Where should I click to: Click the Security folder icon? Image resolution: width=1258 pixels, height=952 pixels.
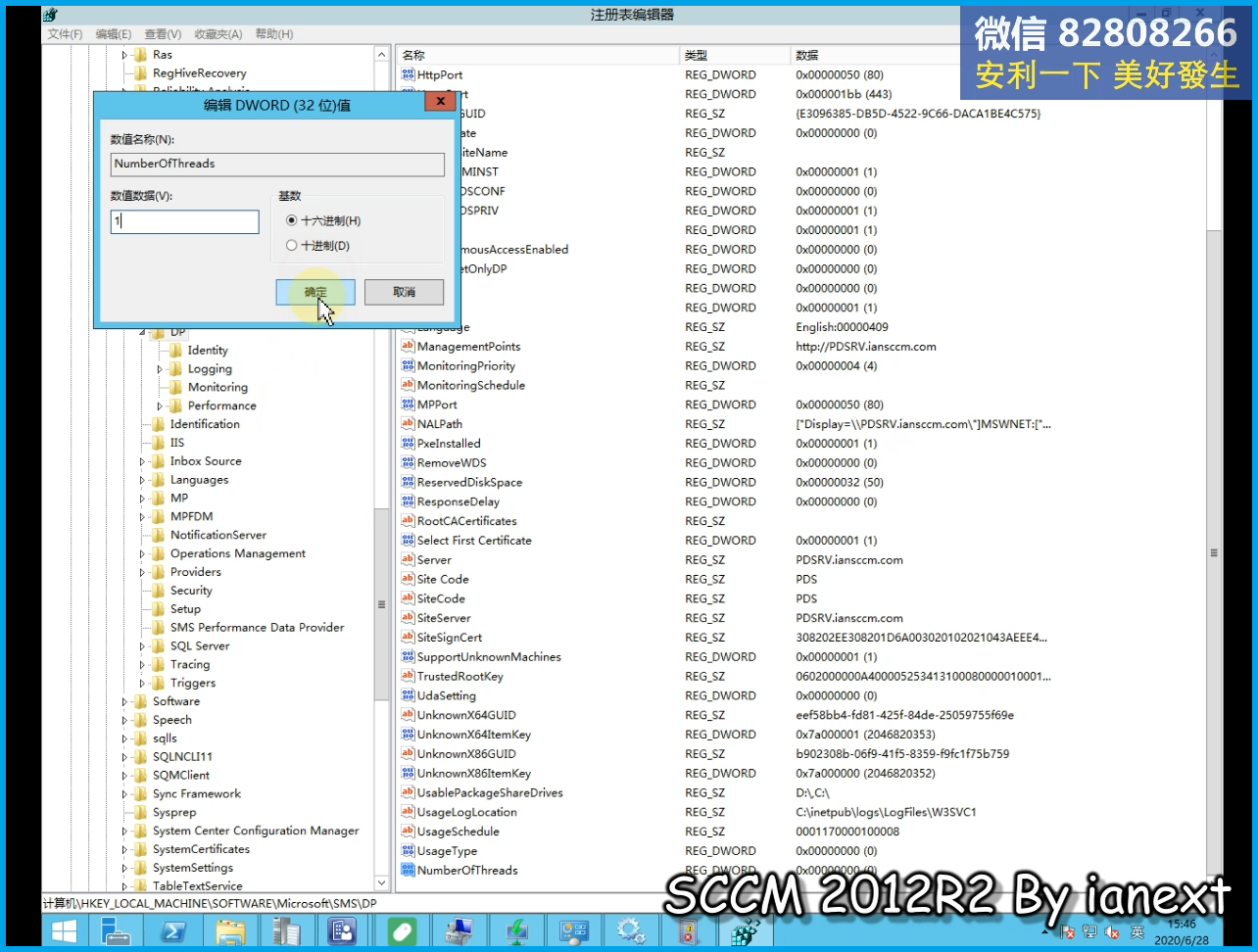[159, 591]
